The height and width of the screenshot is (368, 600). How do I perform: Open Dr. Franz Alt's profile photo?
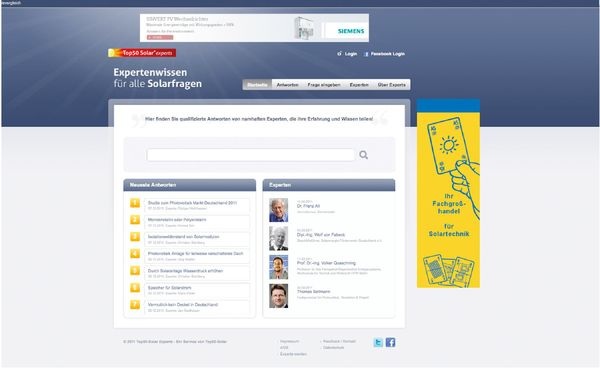279,210
